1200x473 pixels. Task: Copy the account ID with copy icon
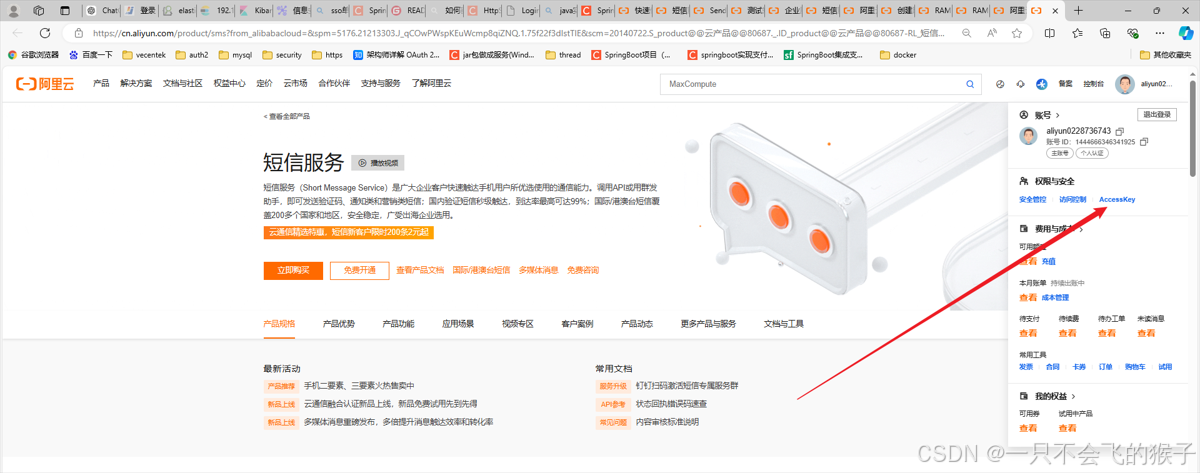pos(1143,142)
